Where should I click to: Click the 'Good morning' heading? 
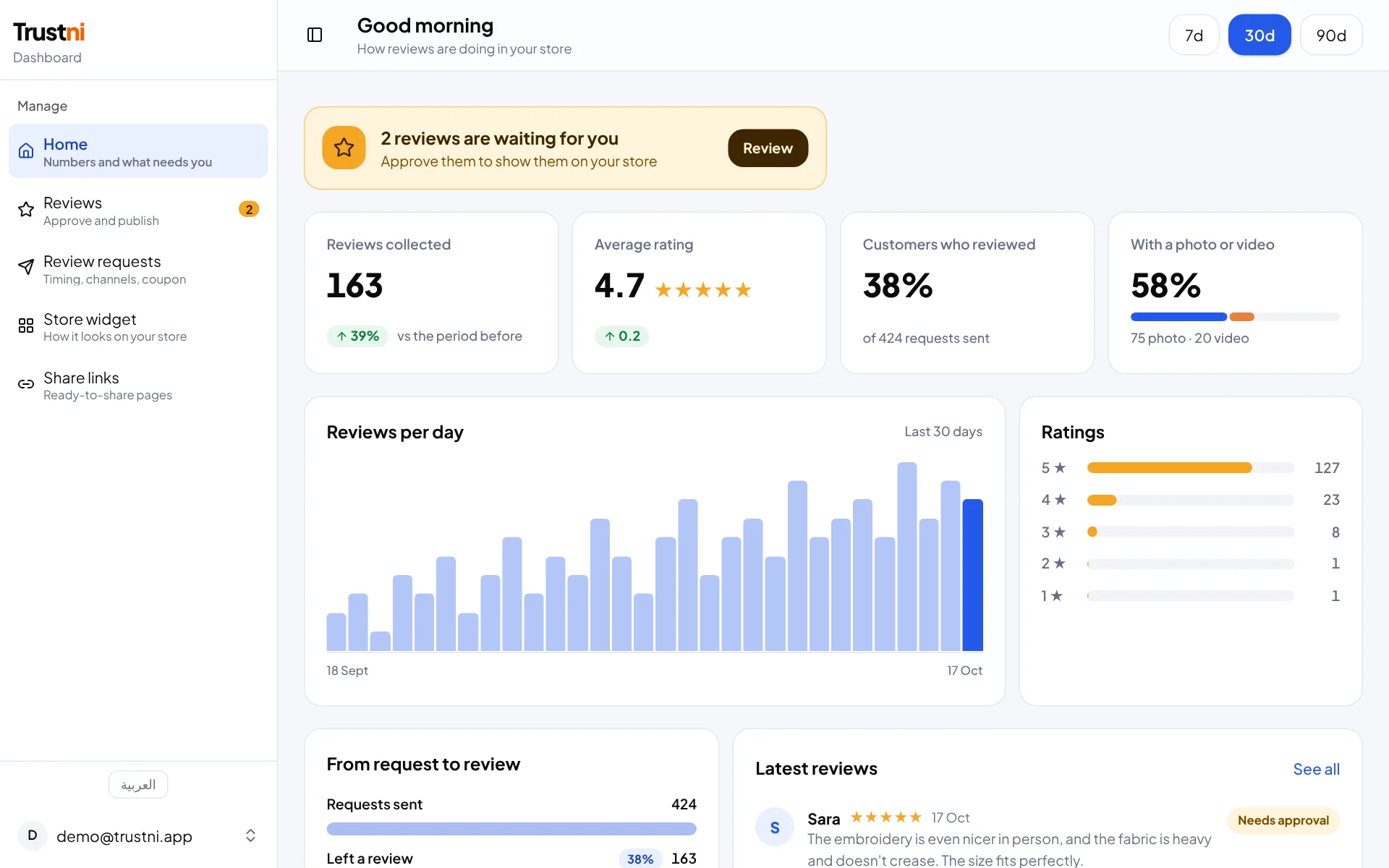[x=425, y=25]
